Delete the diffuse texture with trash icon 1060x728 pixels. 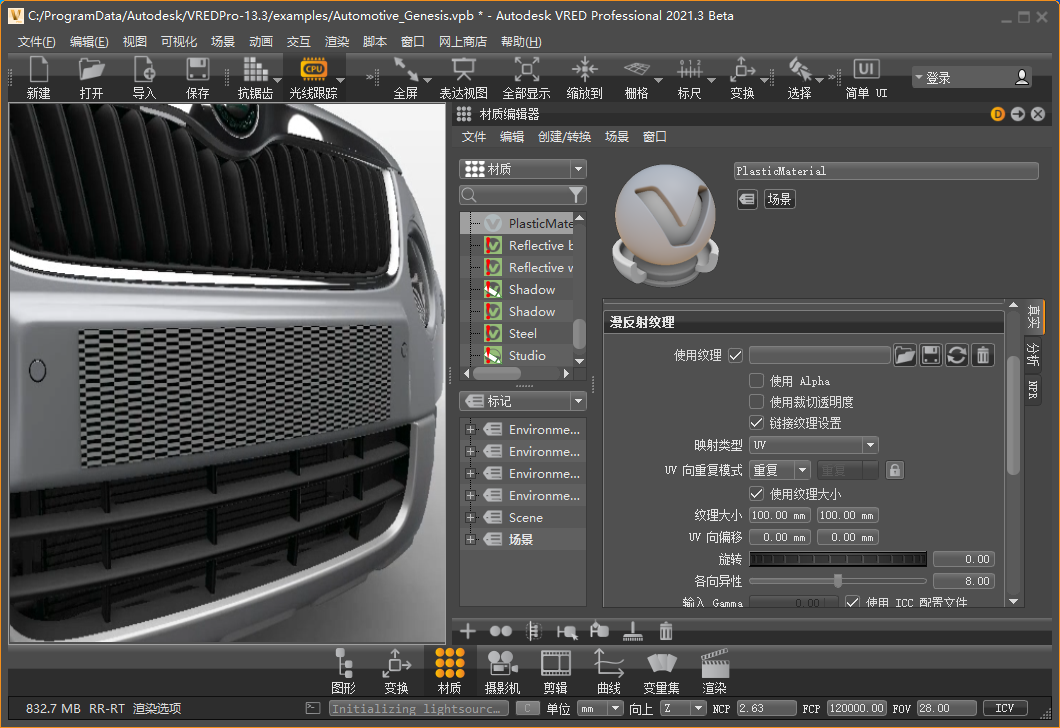pyautogui.click(x=983, y=355)
